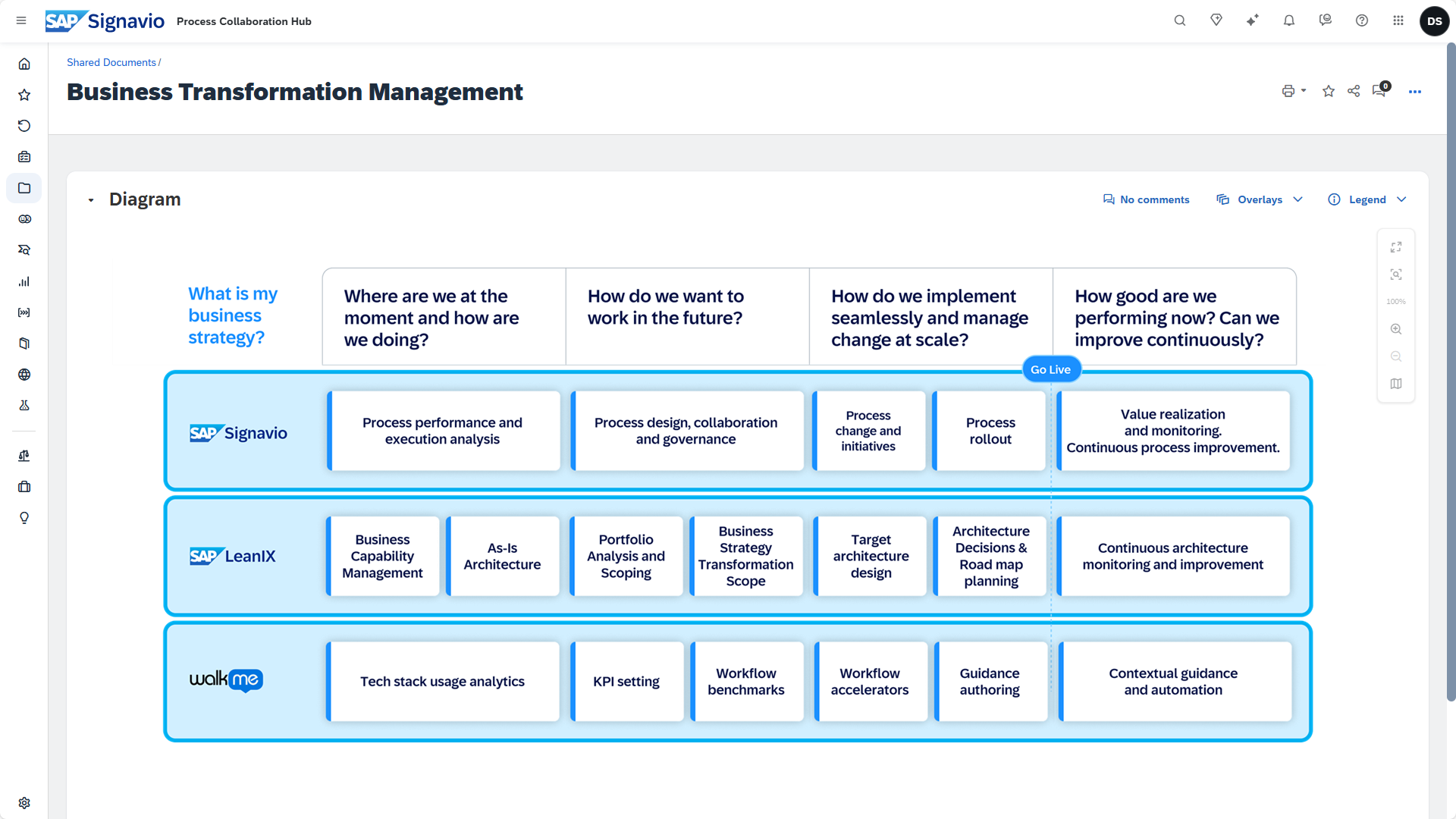The height and width of the screenshot is (819, 1456).
Task: Open the feedback chat bubble icon
Action: [1326, 20]
